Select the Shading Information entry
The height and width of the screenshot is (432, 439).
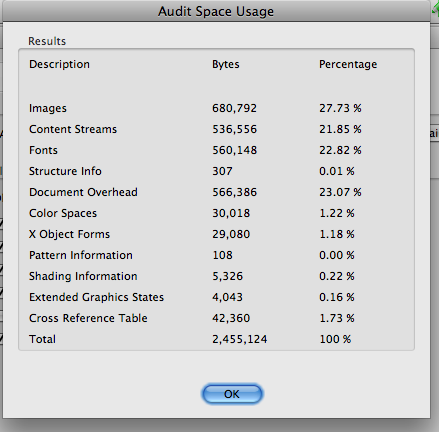83,276
